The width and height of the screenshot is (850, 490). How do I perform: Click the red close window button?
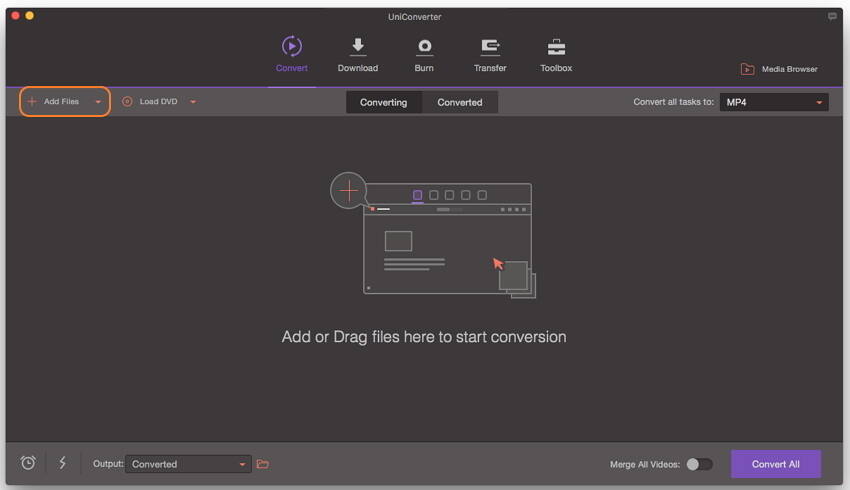click(16, 16)
